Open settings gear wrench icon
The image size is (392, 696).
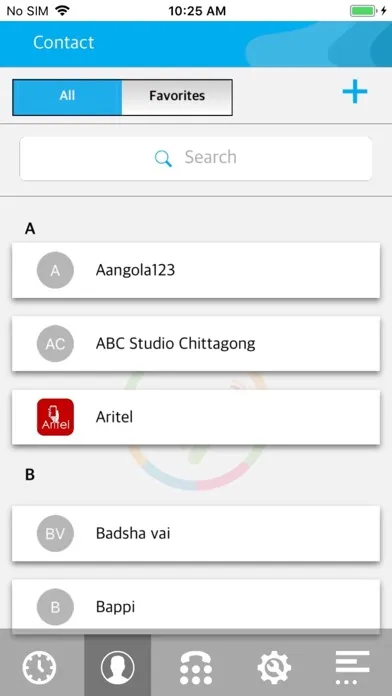click(x=274, y=667)
